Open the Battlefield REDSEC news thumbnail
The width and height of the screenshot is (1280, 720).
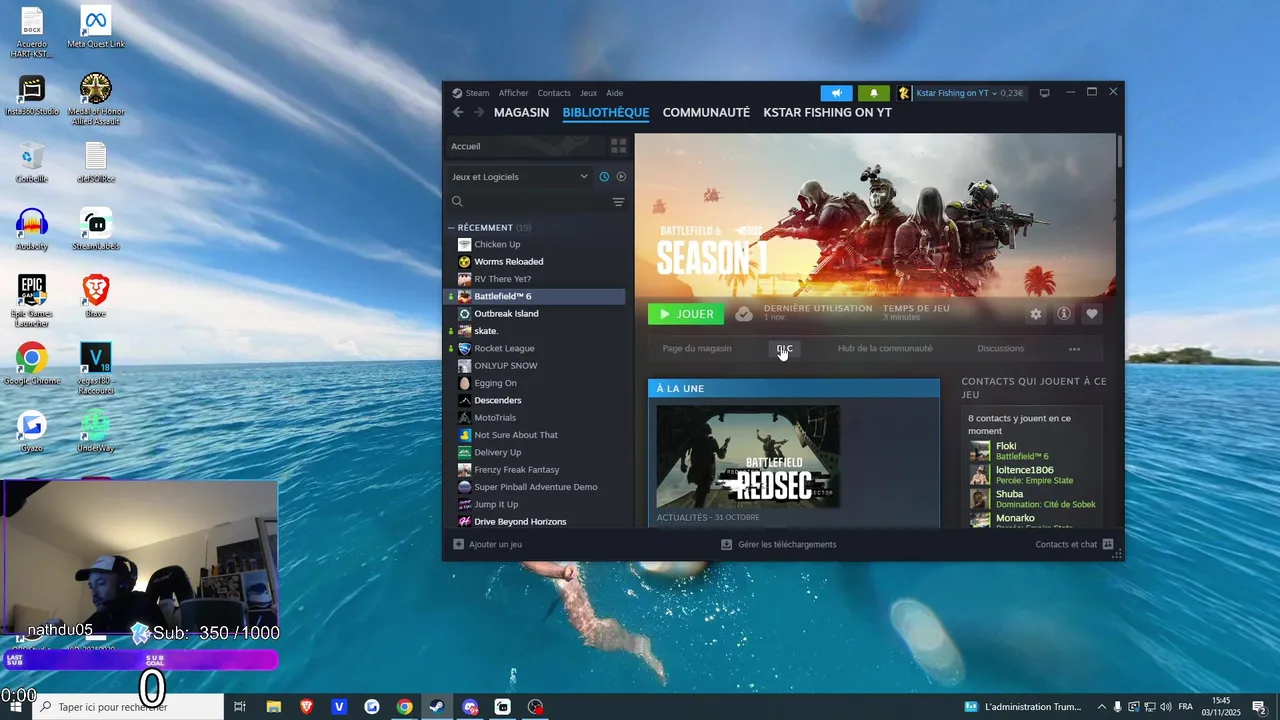748,457
